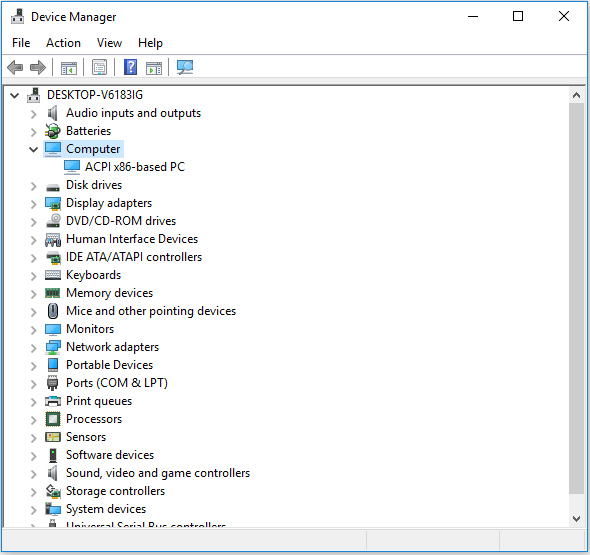This screenshot has width=590, height=555.
Task: Select the Sound, video and game controllers label
Action: click(158, 473)
